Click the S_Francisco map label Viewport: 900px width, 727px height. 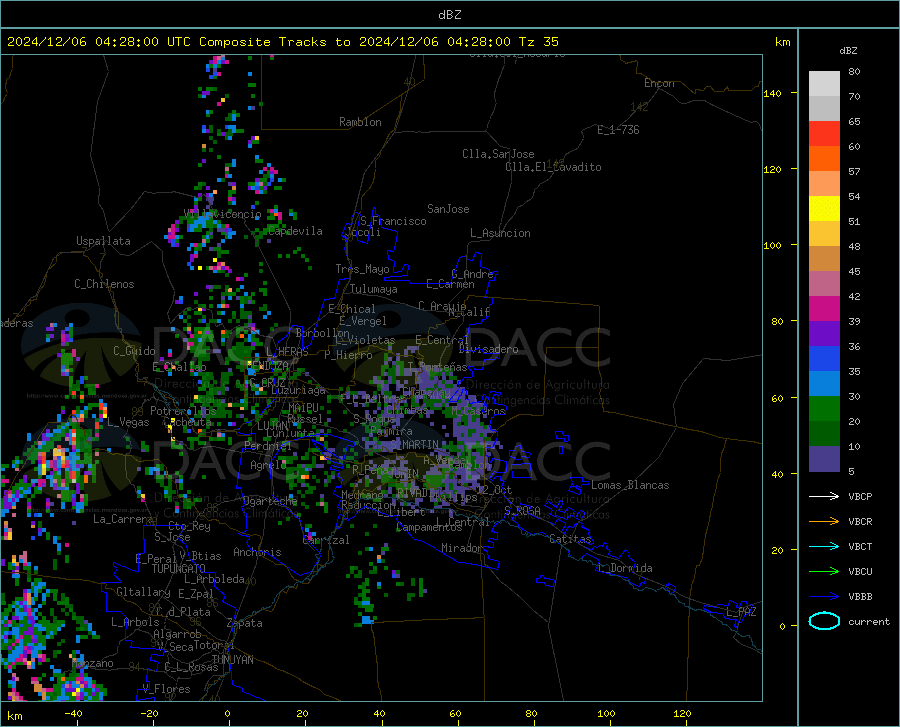click(x=393, y=221)
